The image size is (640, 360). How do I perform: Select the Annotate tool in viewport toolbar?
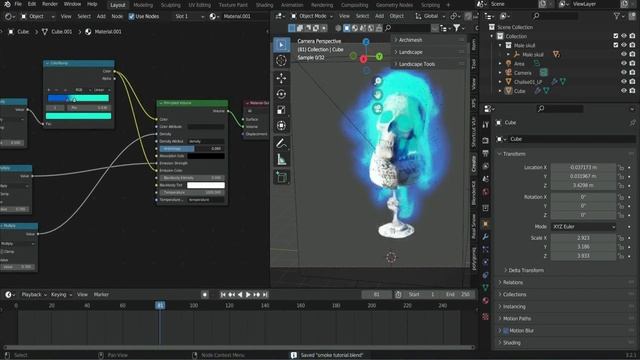tap(281, 144)
